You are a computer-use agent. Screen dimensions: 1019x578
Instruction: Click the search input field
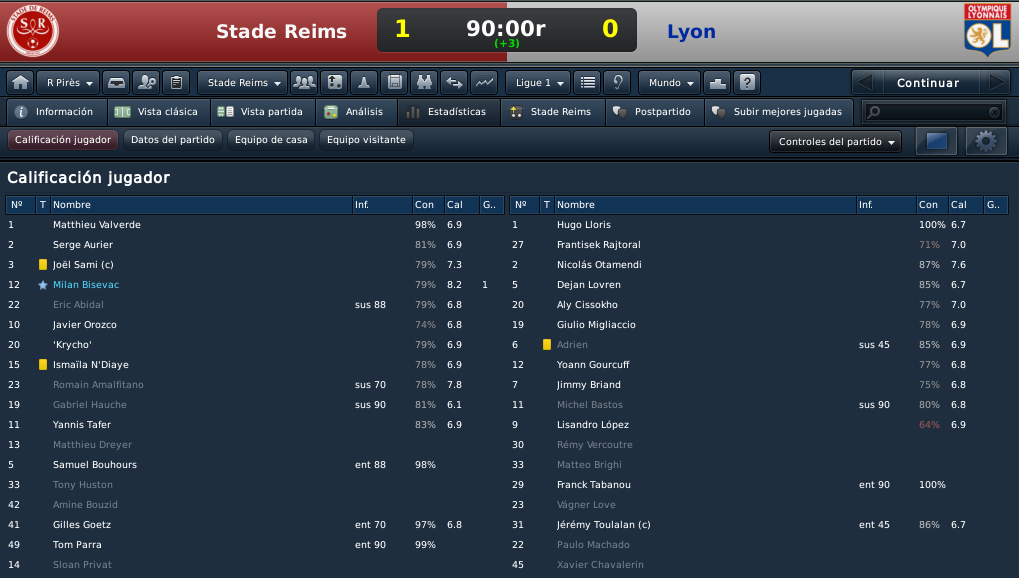click(x=934, y=112)
